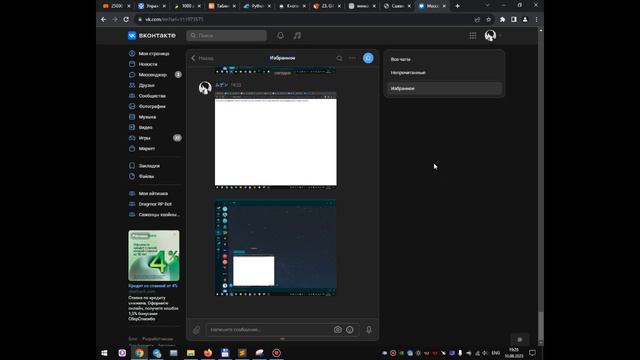Click the browser address bar
Screen dimensions: 640x360
click(304, 19)
